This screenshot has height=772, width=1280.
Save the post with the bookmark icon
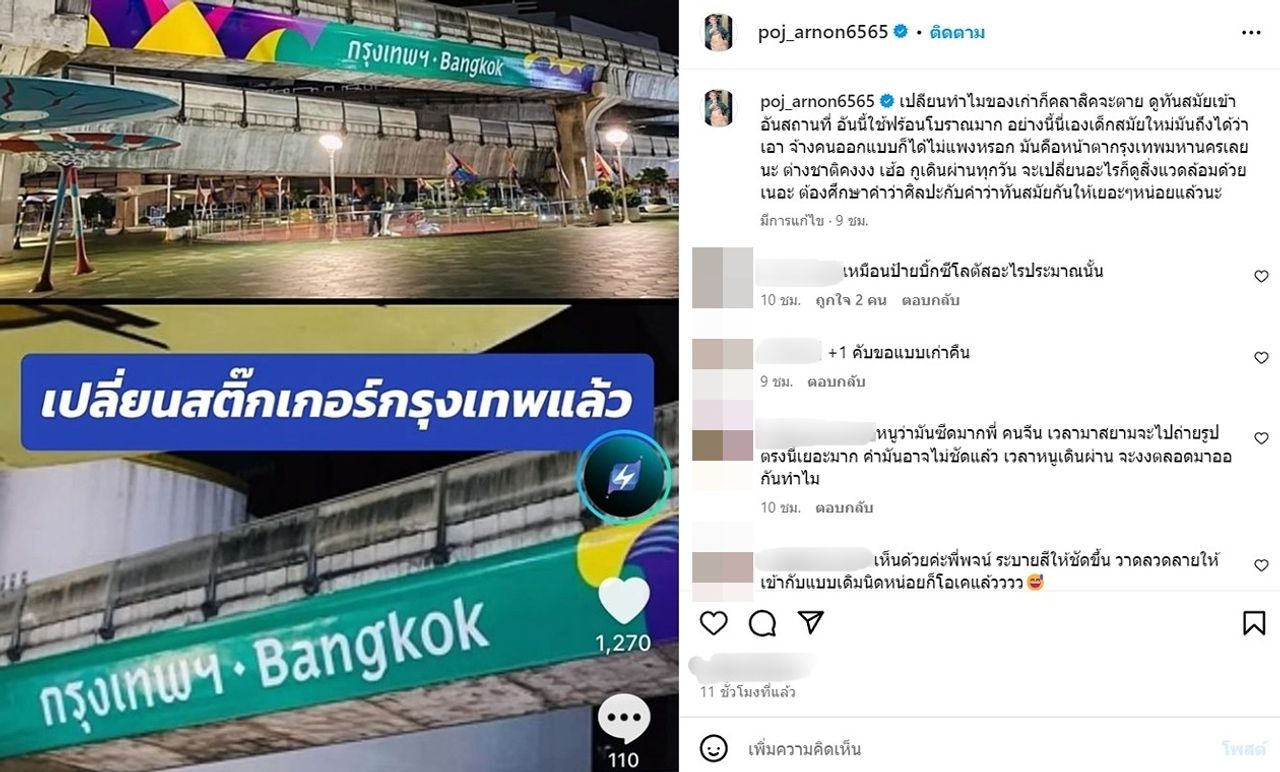(1254, 623)
